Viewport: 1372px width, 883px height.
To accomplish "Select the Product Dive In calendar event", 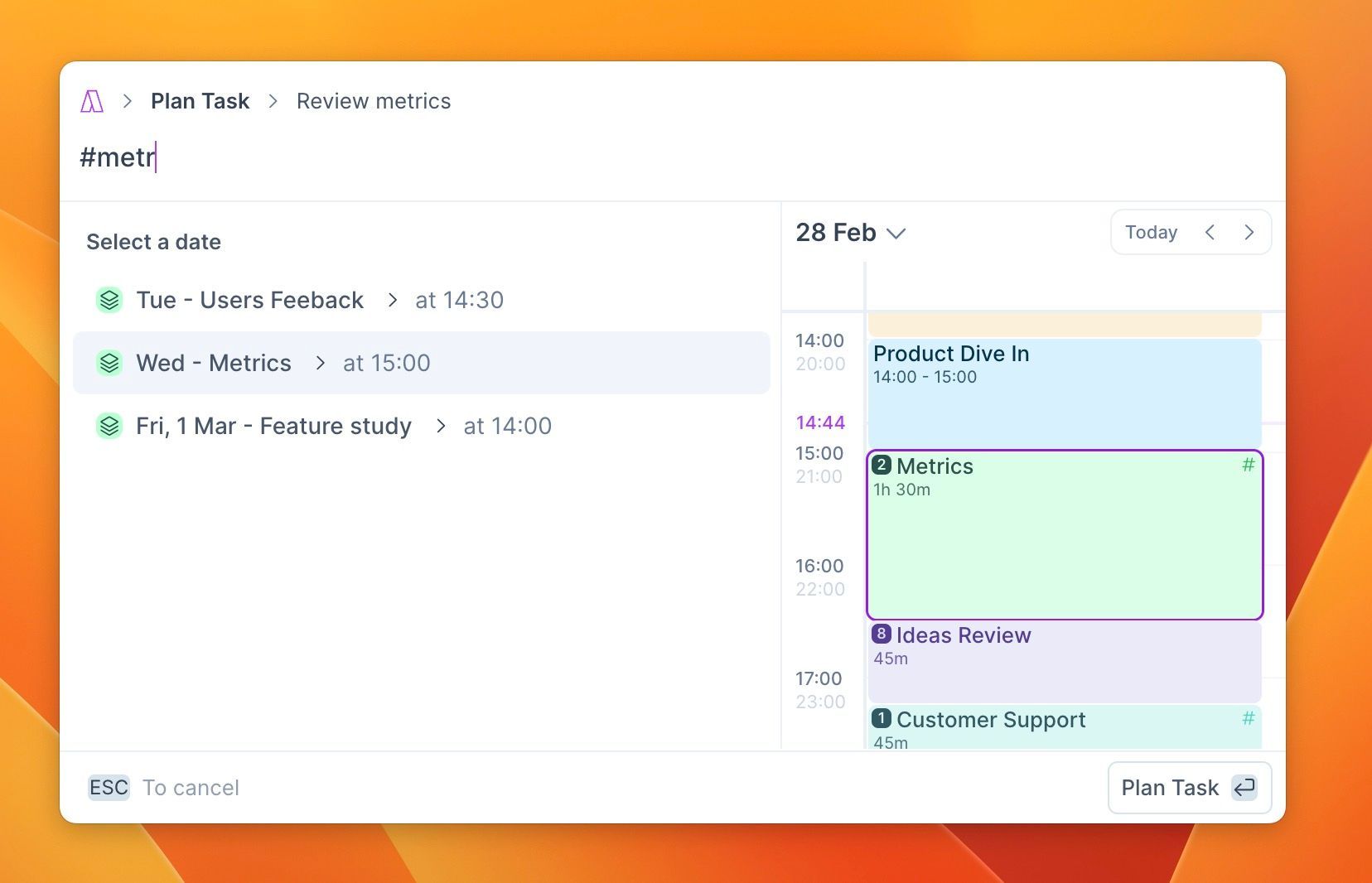I will pos(1064,391).
